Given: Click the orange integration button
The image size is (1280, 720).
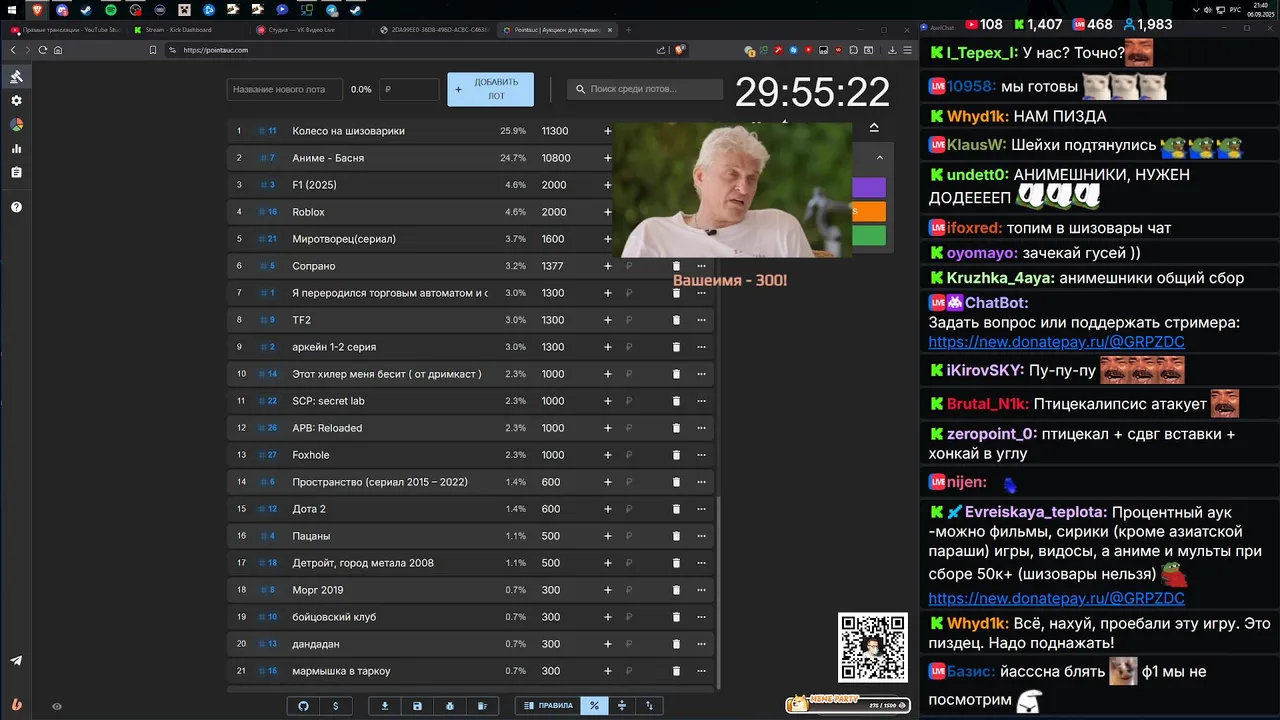Looking at the screenshot, I should 869,211.
